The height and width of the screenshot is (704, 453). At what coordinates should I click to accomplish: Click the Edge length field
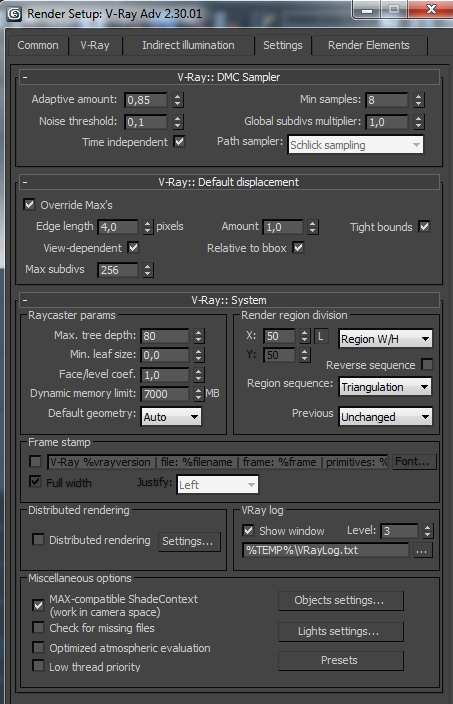[118, 227]
